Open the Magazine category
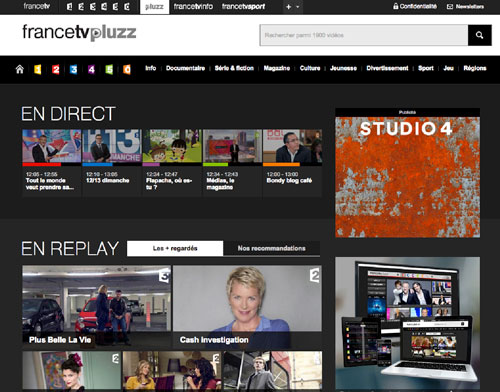Viewport: 500px width, 392px height. (x=277, y=68)
